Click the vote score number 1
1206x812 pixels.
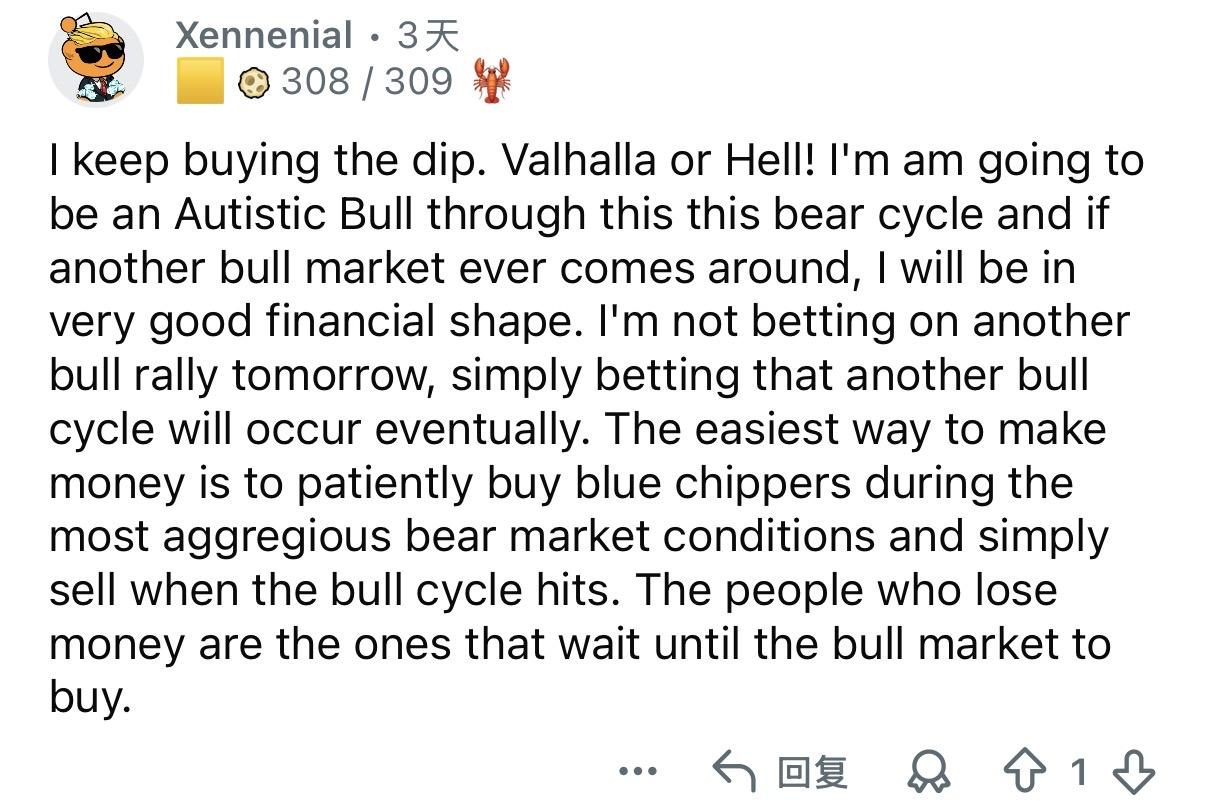pyautogui.click(x=1078, y=771)
